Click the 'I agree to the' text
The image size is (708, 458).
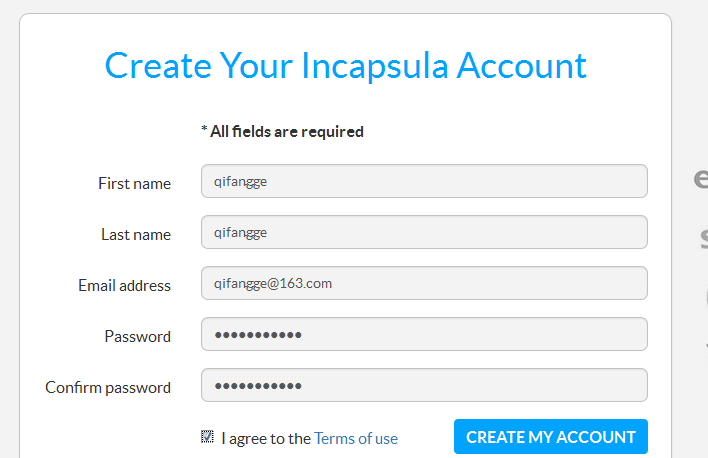(266, 439)
